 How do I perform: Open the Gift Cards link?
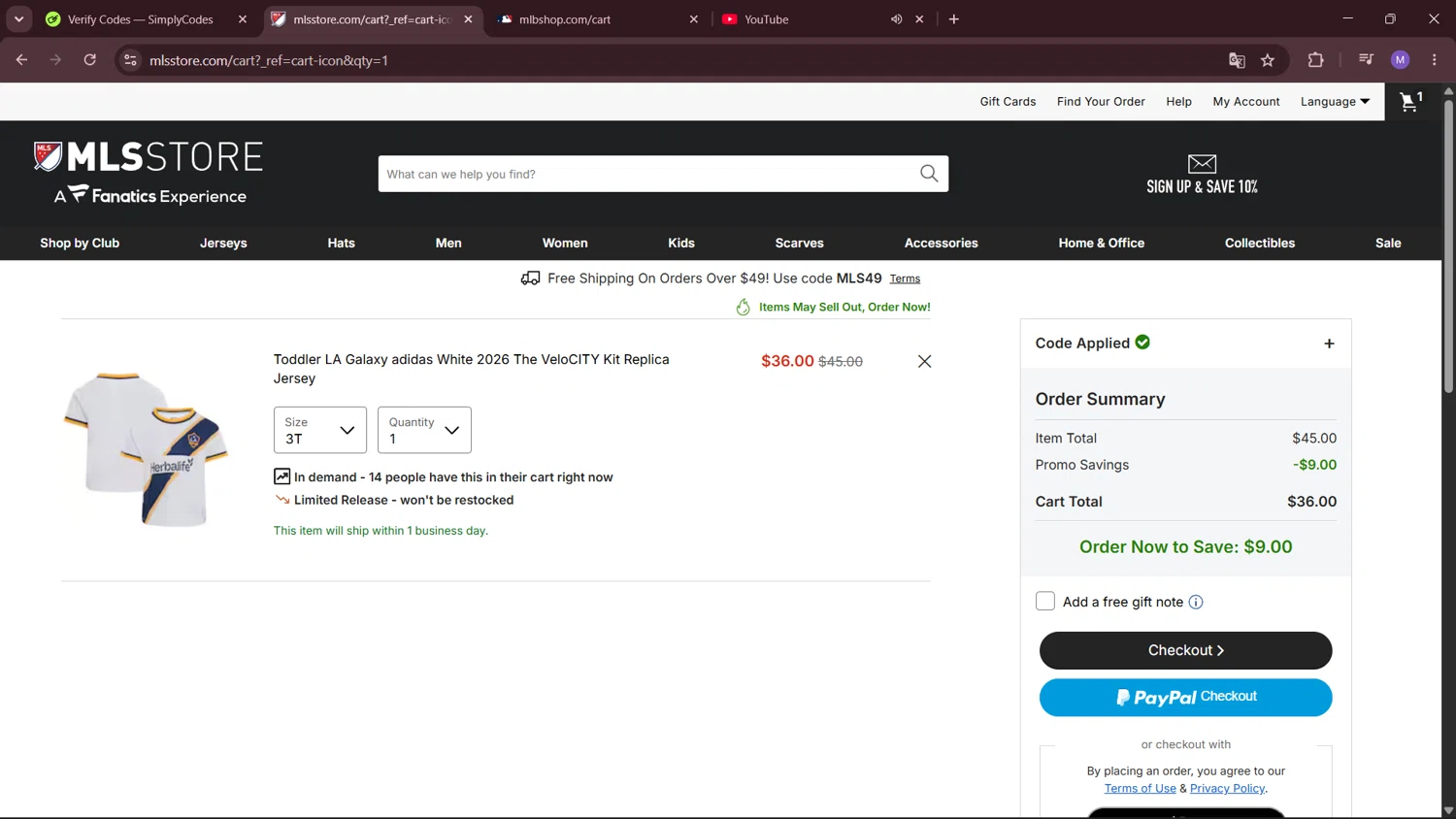pos(1008,102)
